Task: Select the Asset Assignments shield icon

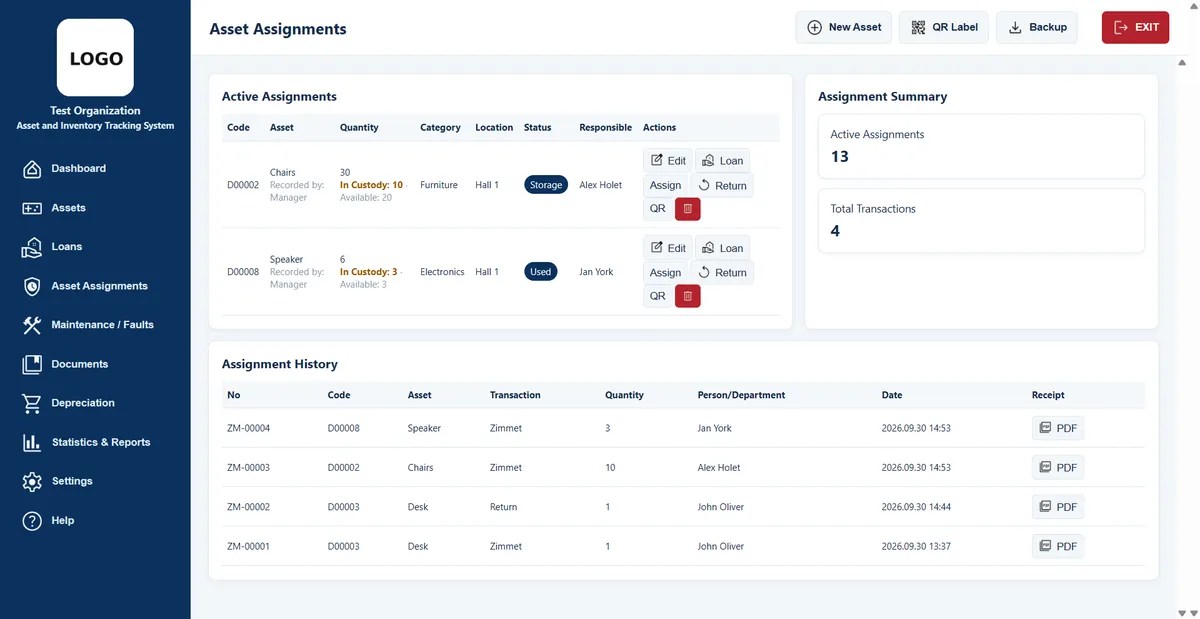Action: (x=32, y=286)
